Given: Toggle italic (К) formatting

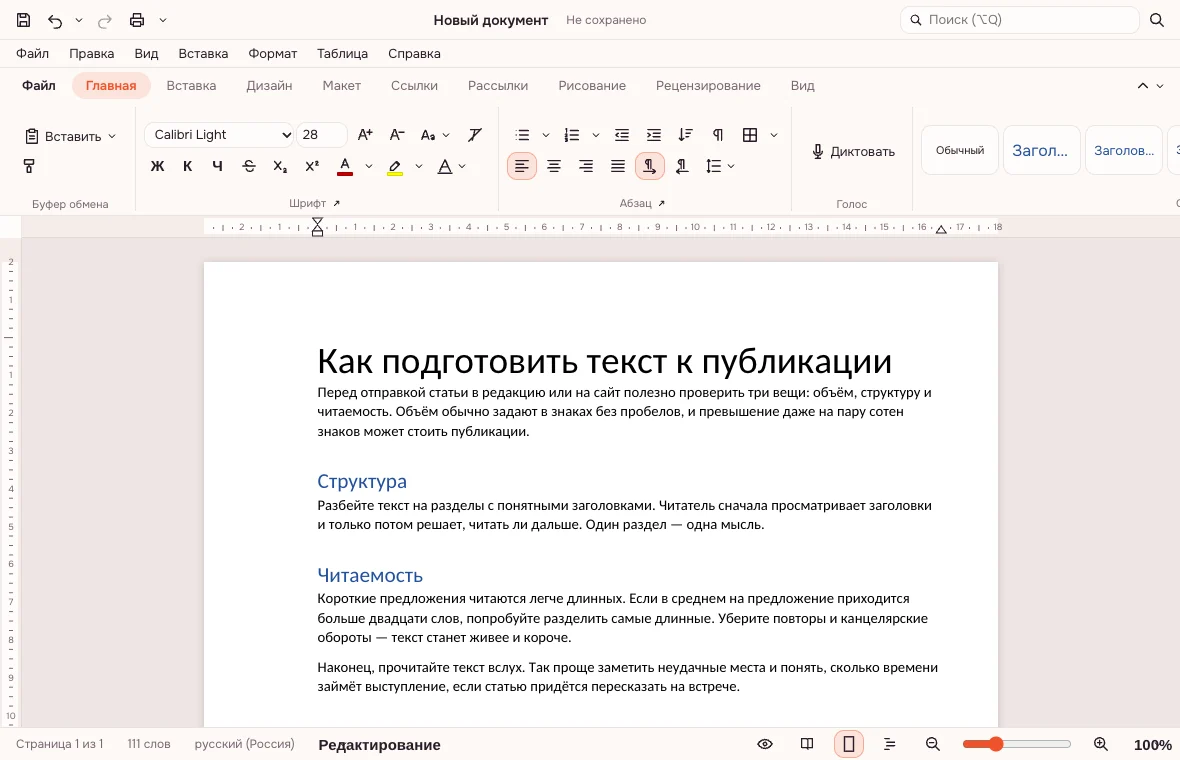Looking at the screenshot, I should 187,166.
